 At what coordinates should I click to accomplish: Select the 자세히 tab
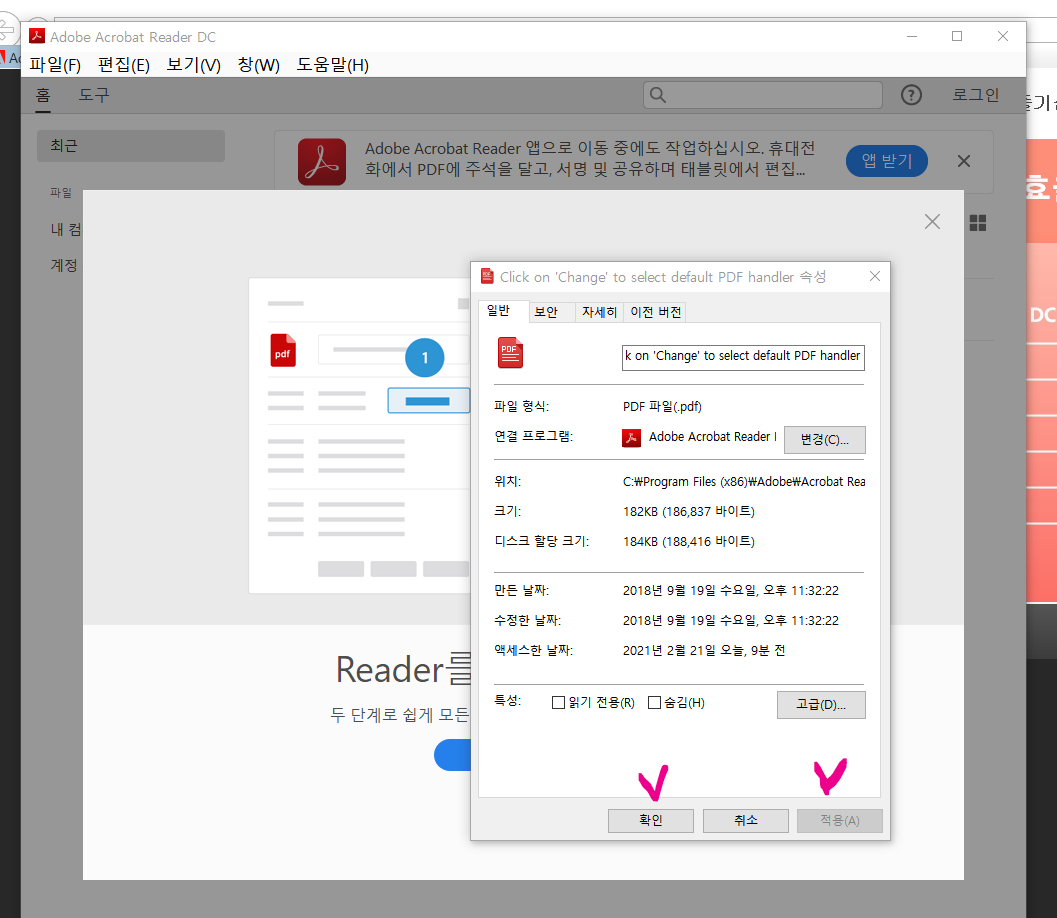pyautogui.click(x=599, y=312)
